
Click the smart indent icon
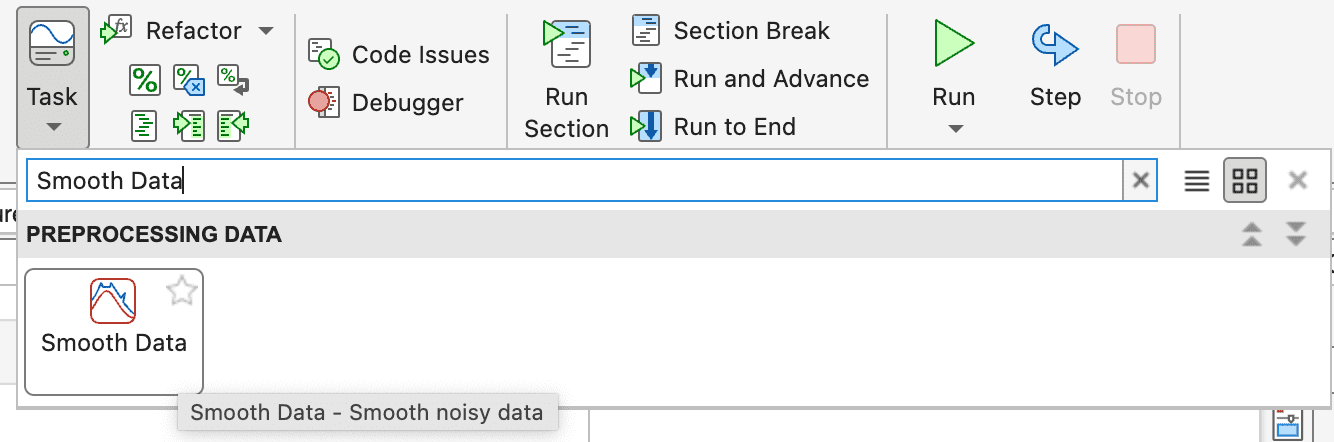pyautogui.click(x=145, y=124)
